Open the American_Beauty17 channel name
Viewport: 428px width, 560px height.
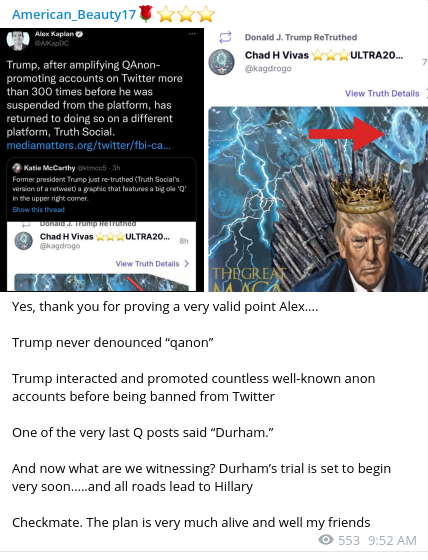[x=74, y=14]
